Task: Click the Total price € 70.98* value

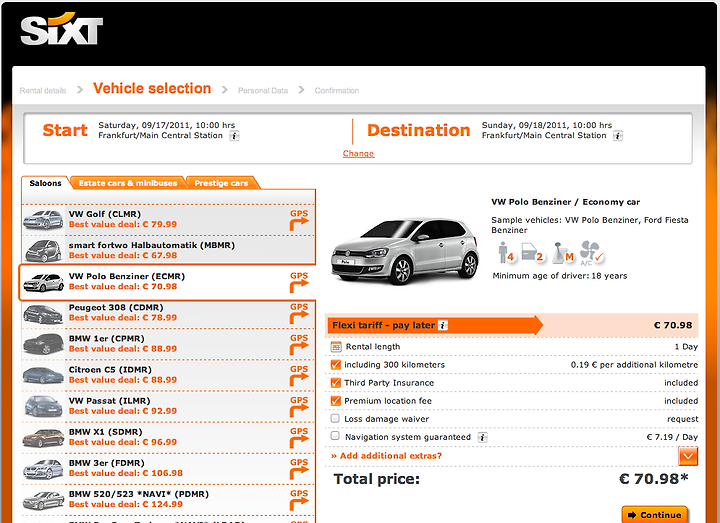Action: 653,479
